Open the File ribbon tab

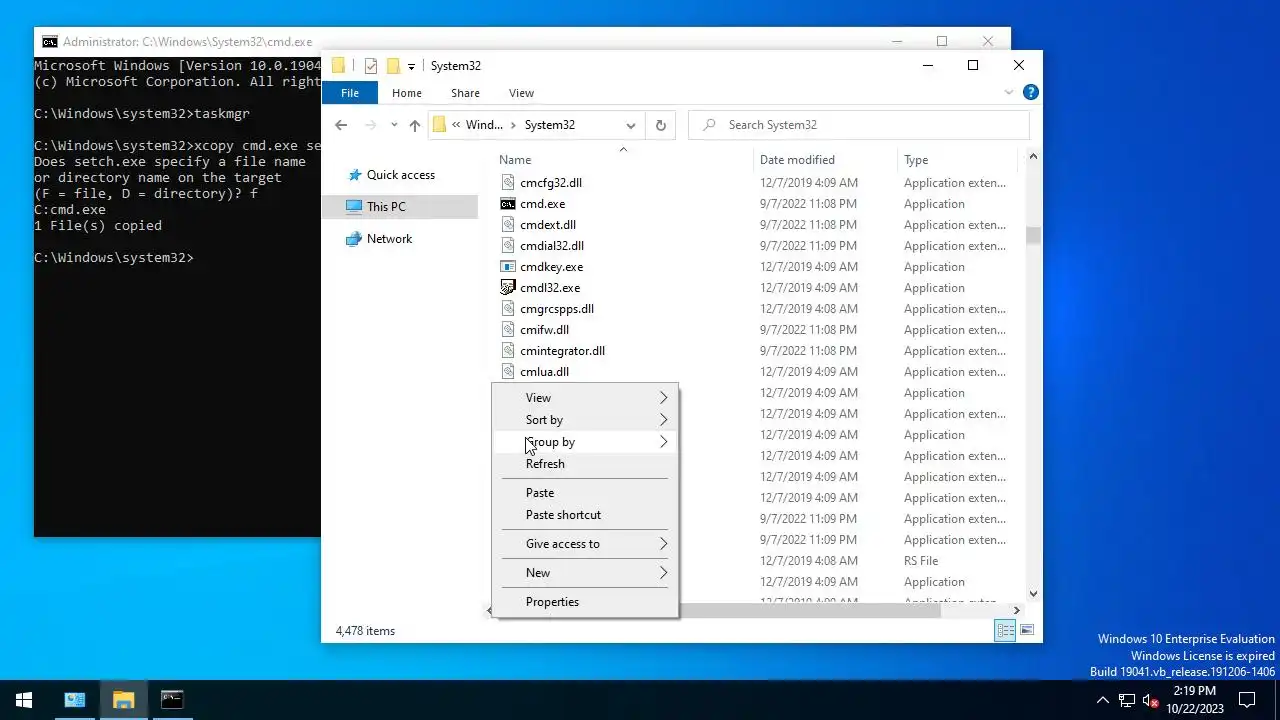[x=349, y=93]
